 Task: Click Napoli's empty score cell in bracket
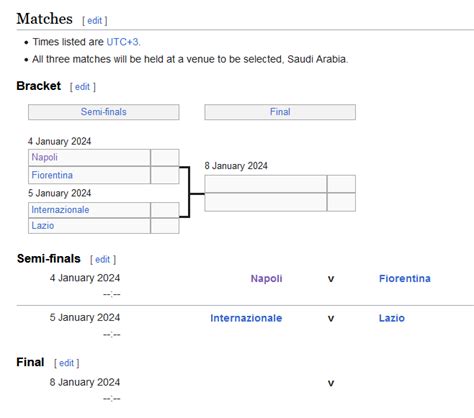[165, 157]
